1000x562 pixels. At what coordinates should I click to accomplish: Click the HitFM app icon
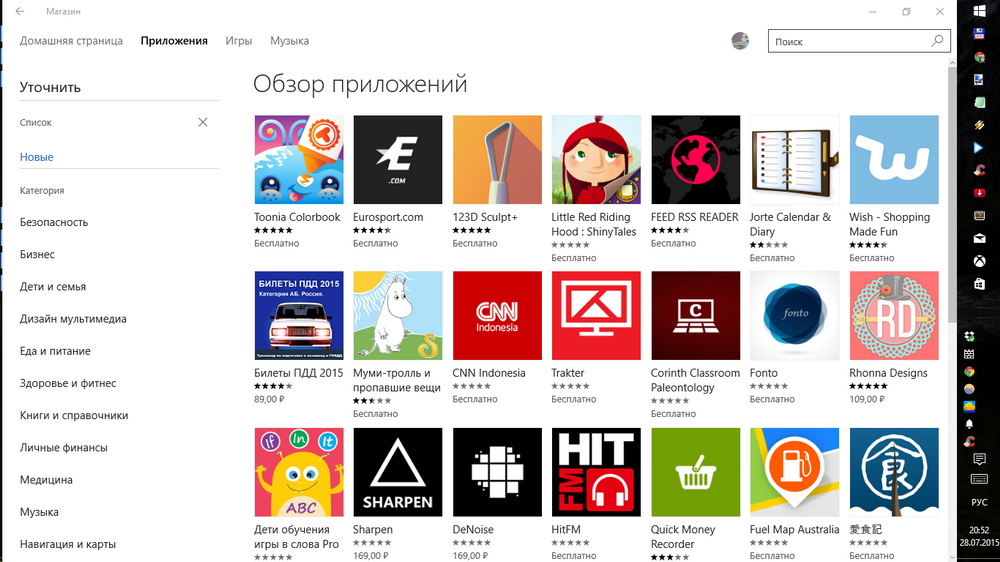tap(596, 472)
